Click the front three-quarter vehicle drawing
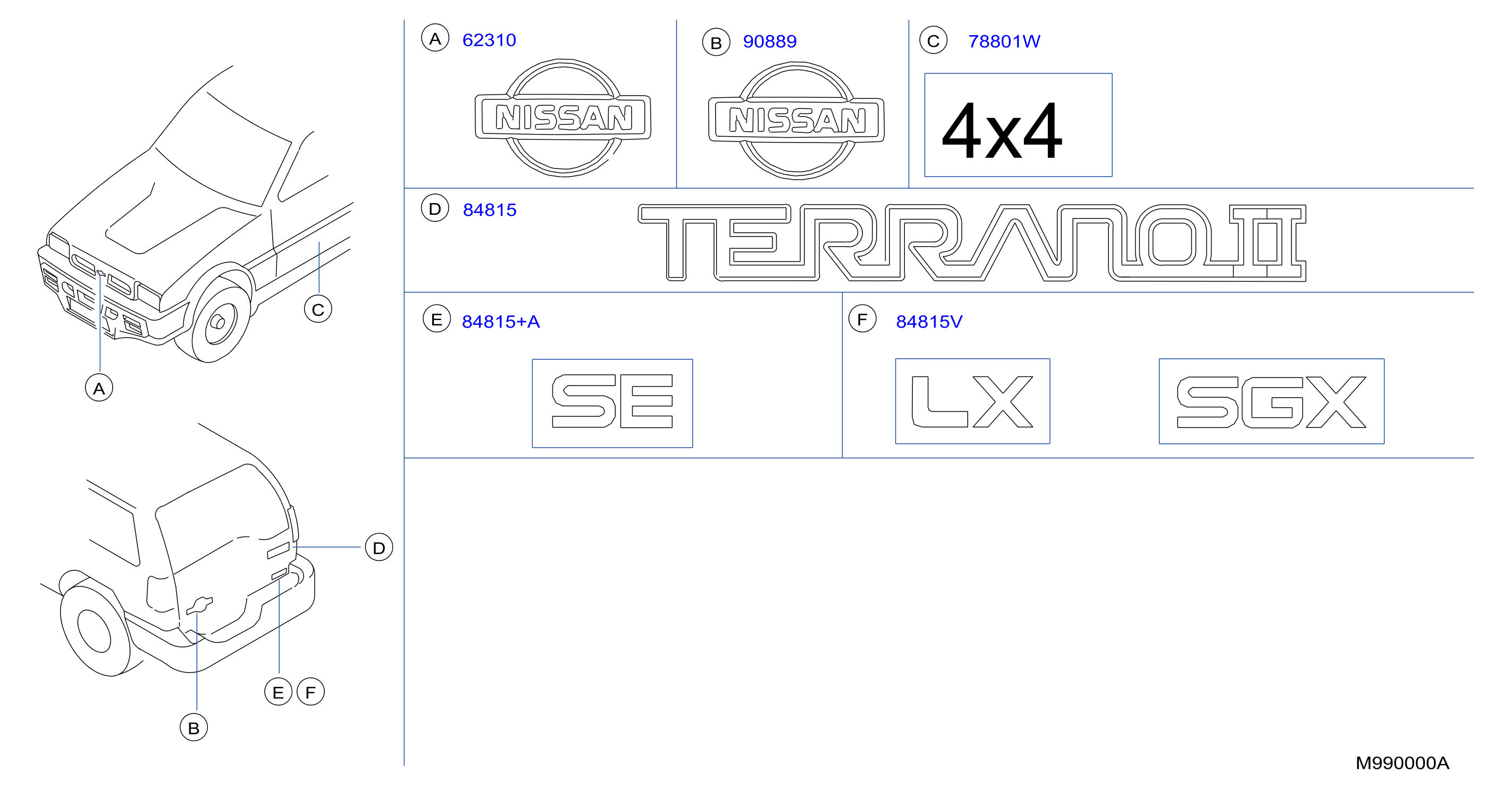 197,214
